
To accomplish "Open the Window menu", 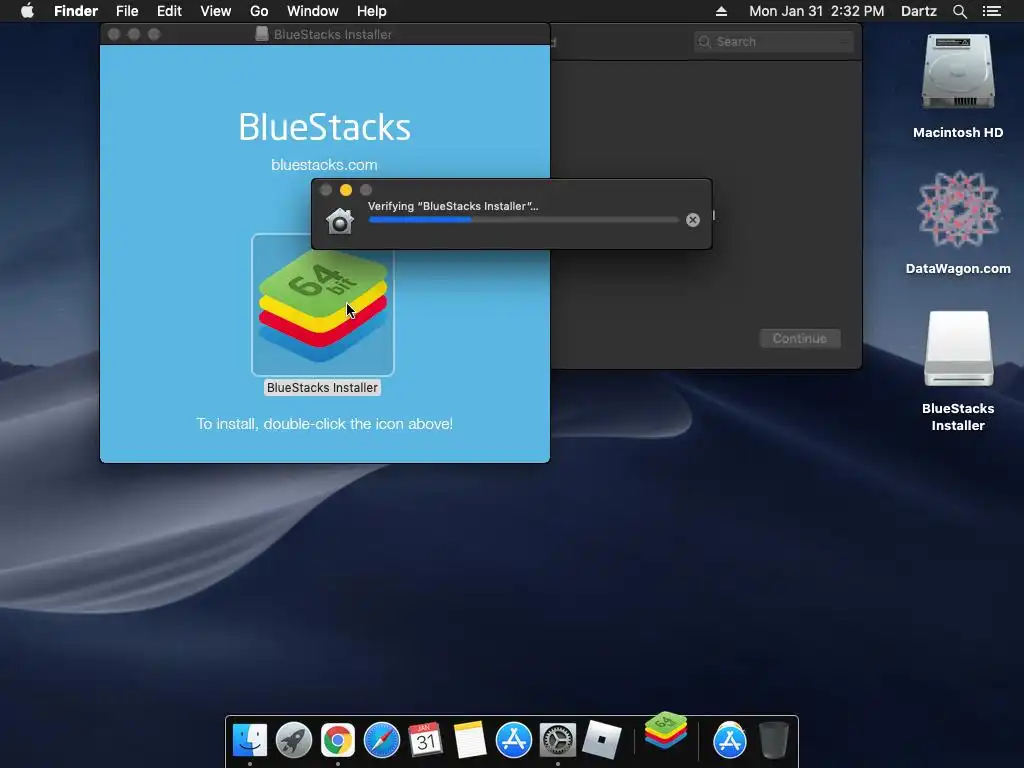I will tap(312, 11).
